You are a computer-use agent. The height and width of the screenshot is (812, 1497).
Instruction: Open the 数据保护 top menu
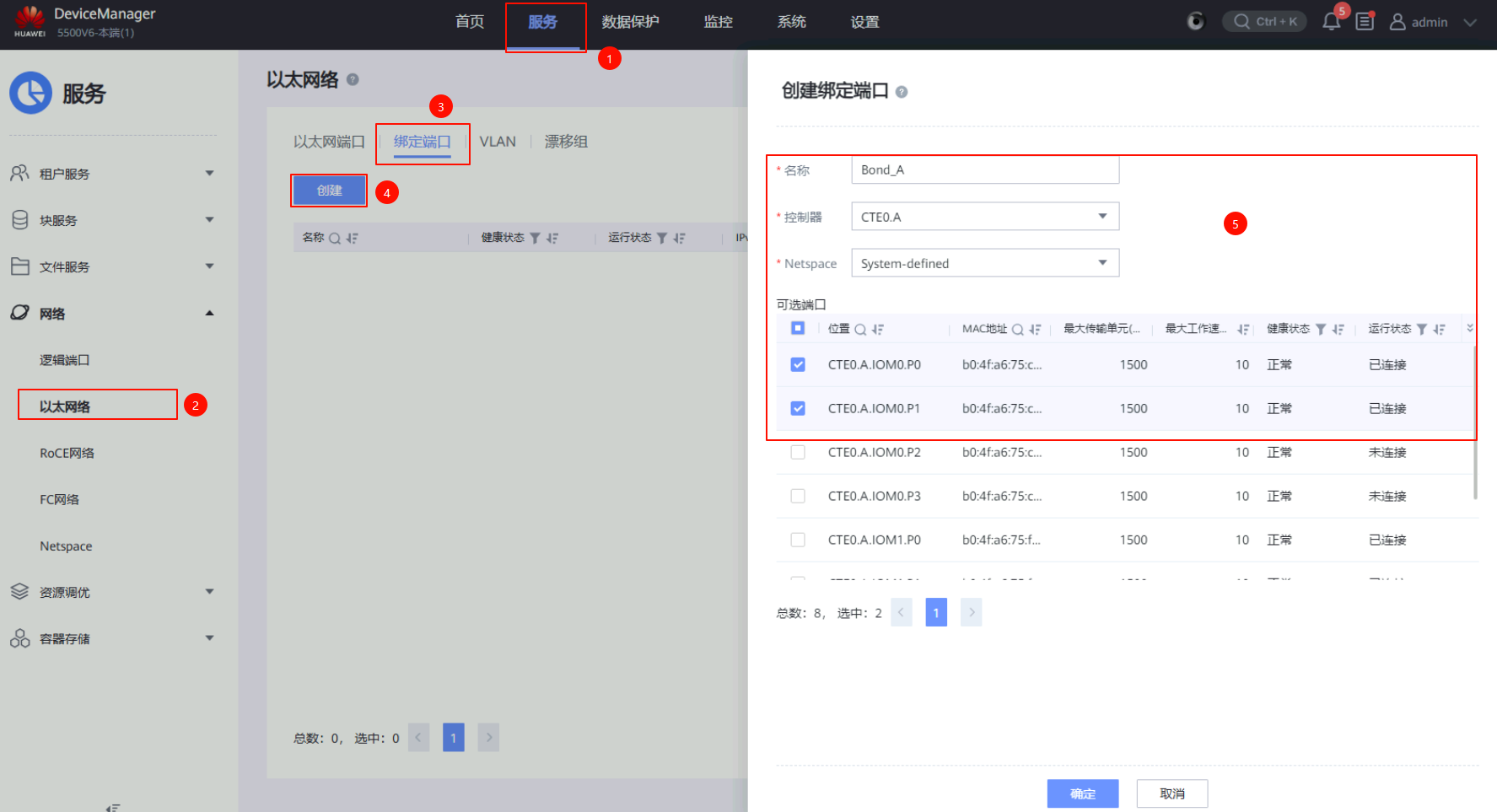630,22
